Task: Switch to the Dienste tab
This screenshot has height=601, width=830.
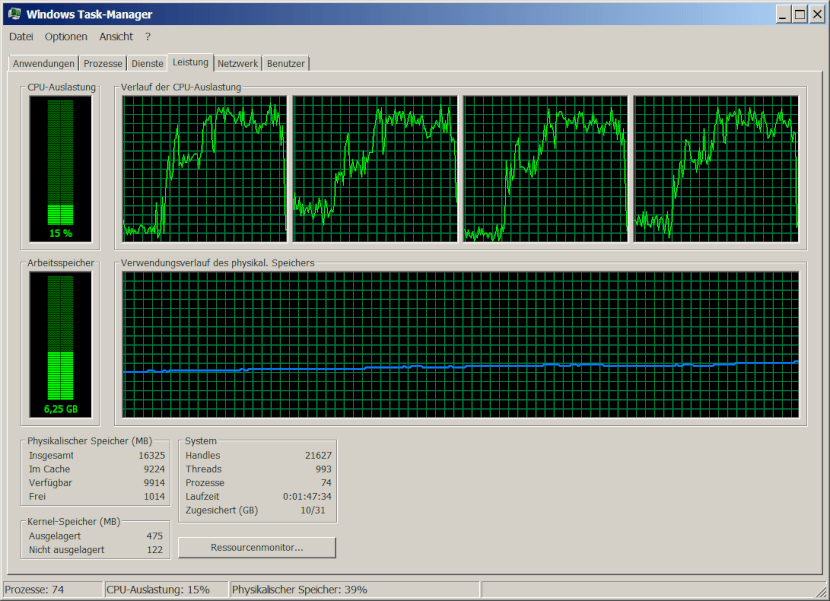Action: click(147, 64)
